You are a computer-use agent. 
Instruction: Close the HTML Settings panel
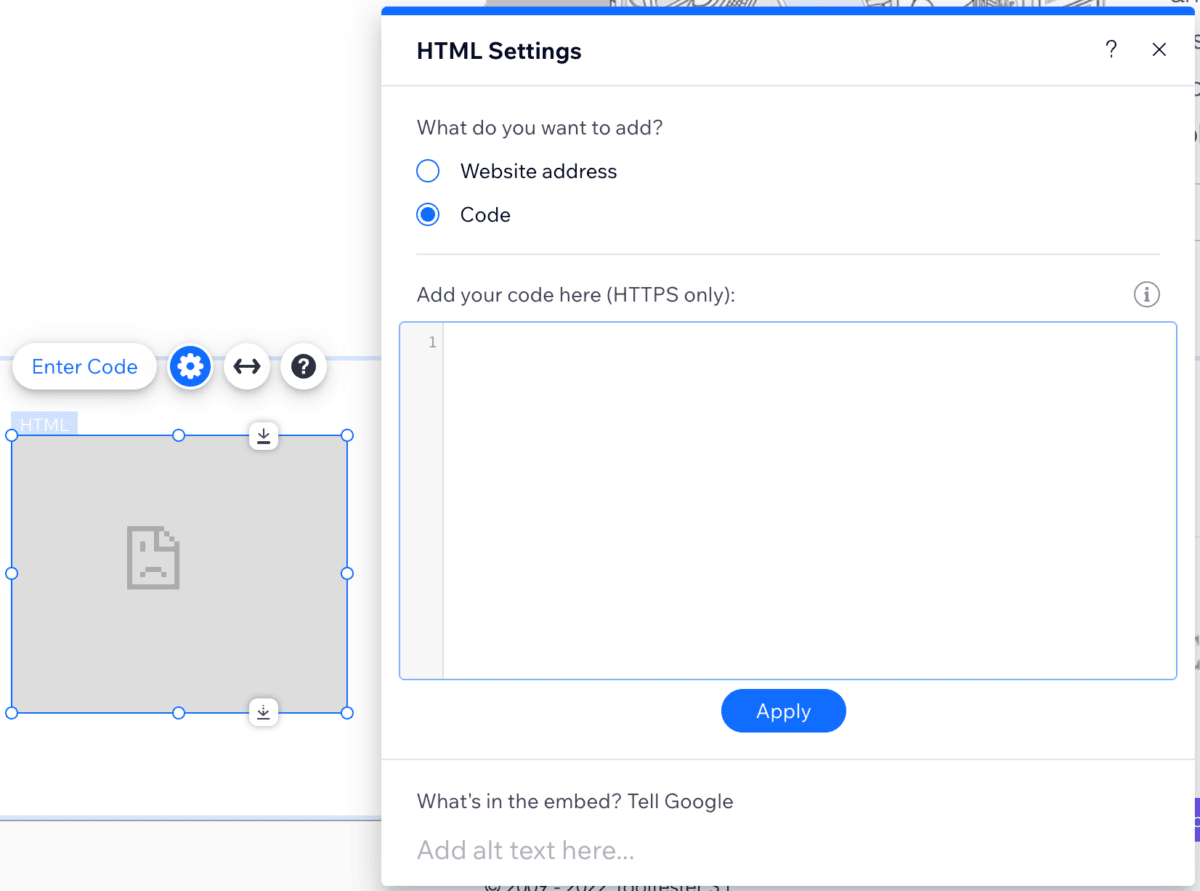pyautogui.click(x=1159, y=50)
